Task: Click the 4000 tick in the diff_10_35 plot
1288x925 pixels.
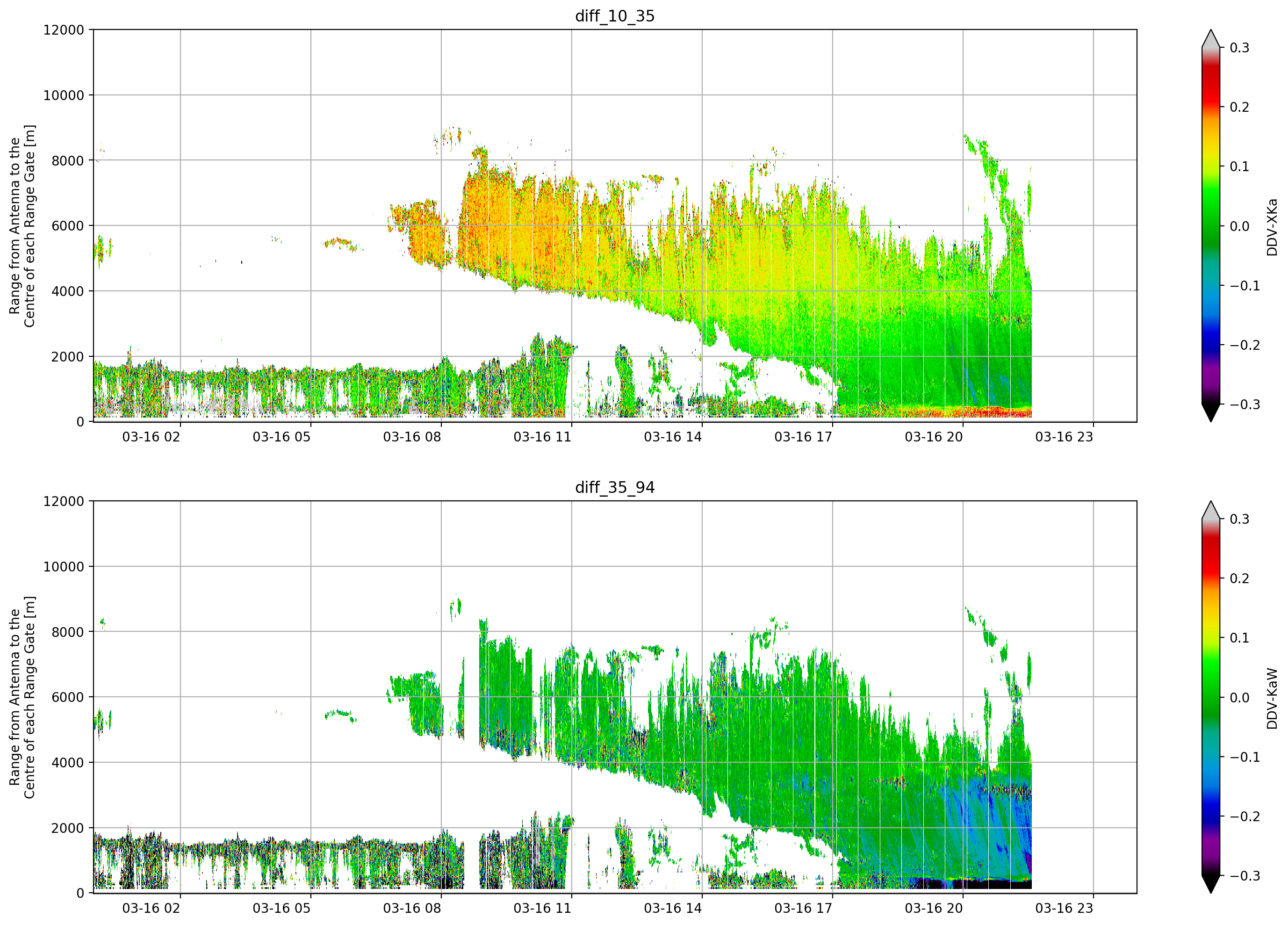Action: (68, 291)
